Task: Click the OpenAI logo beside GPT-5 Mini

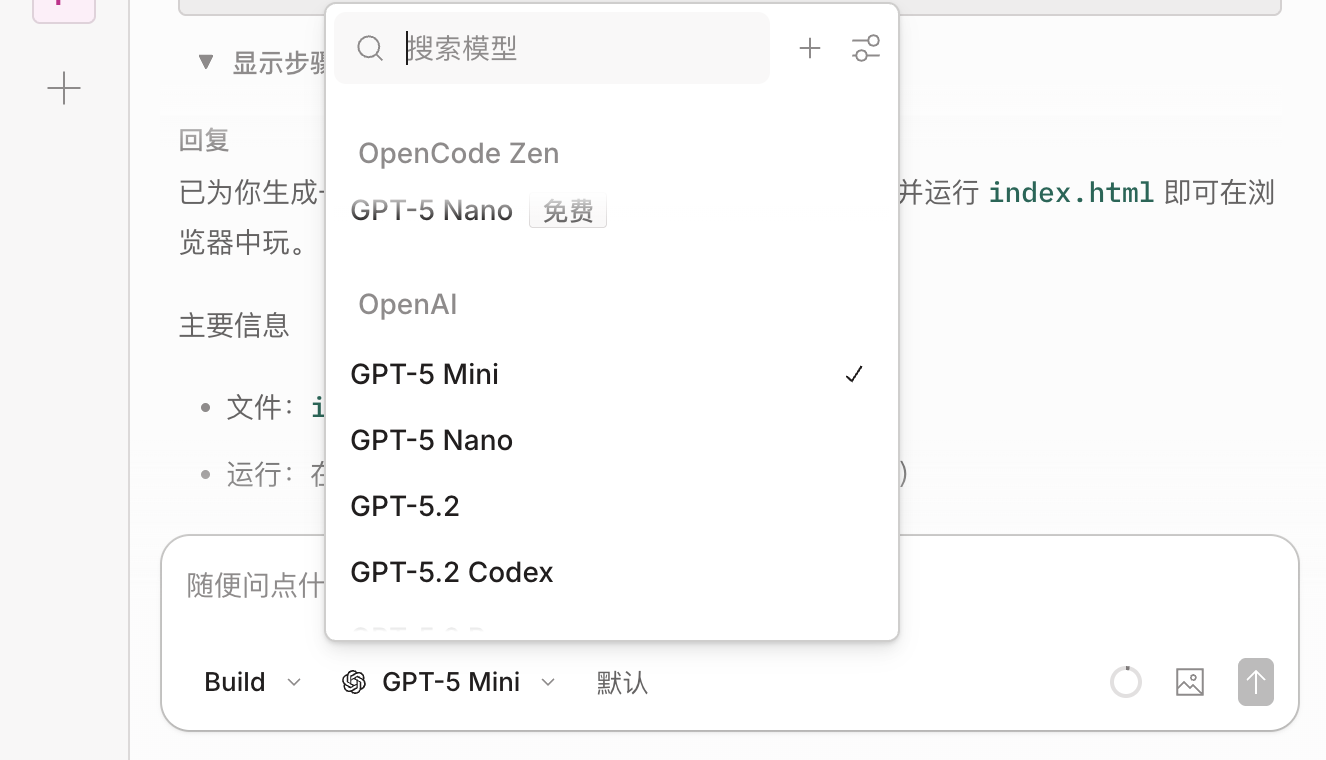Action: 354,682
